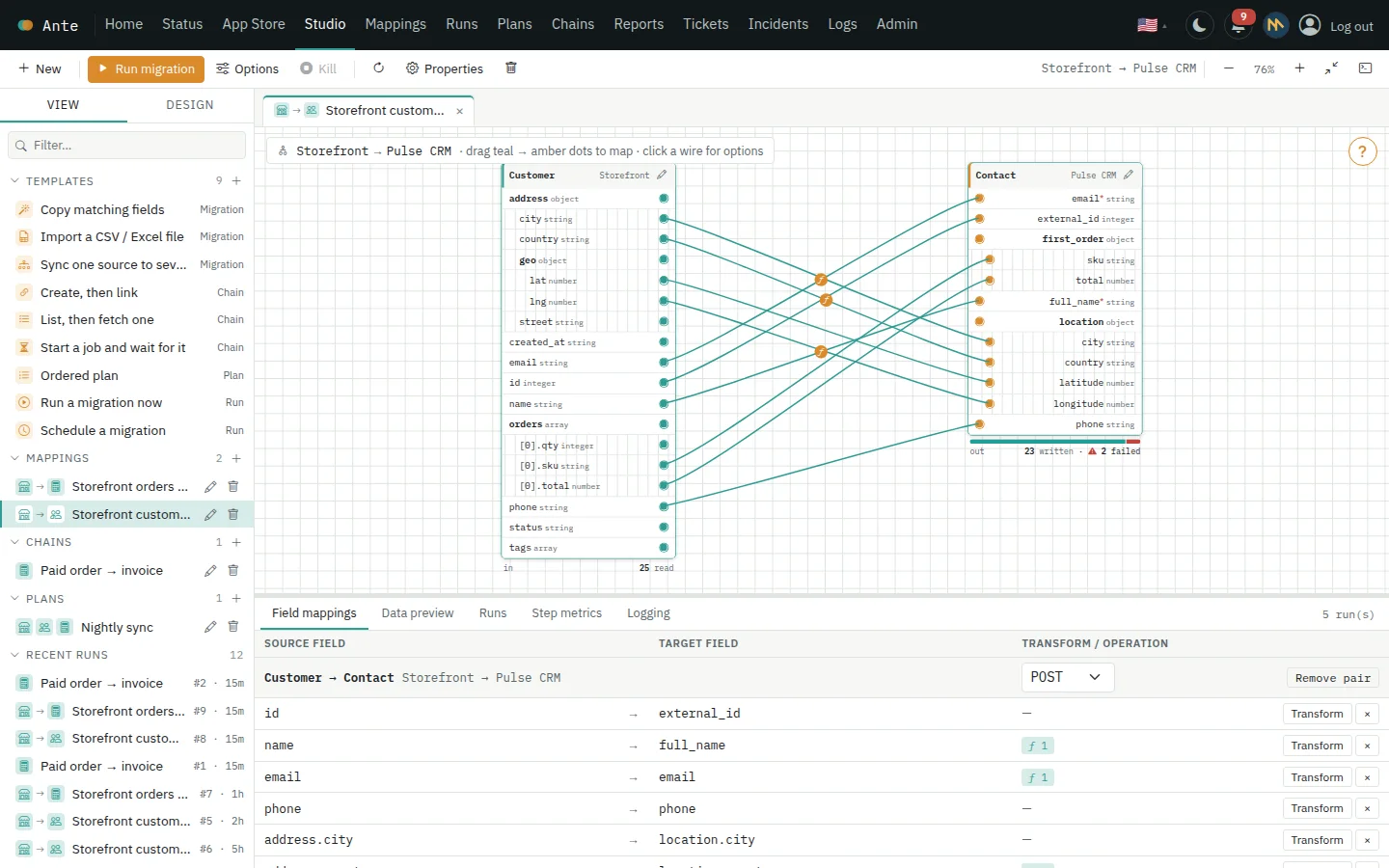Edit the Customer node pencil icon
Image resolution: width=1389 pixels, height=868 pixels.
662,176
